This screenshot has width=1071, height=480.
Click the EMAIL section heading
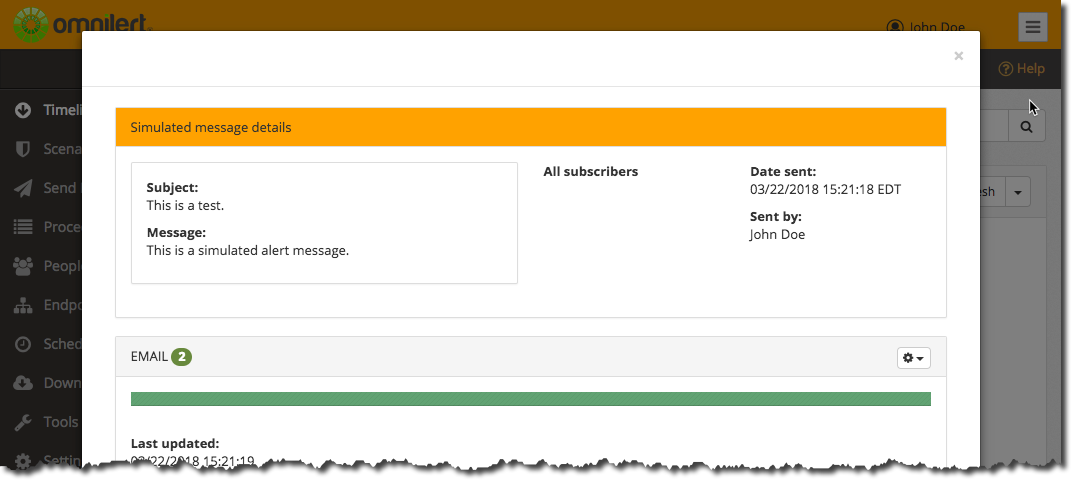pyautogui.click(x=149, y=356)
